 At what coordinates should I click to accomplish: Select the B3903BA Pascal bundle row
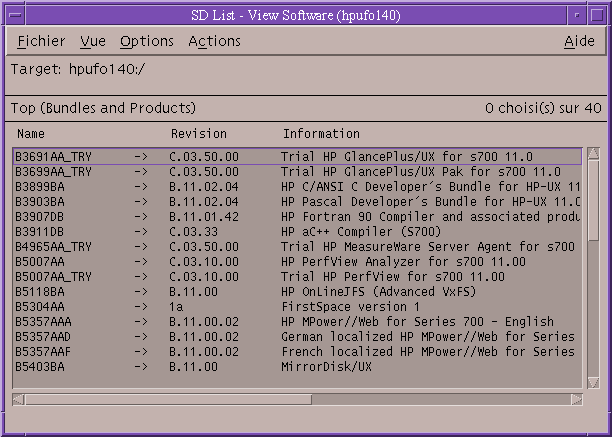click(x=297, y=202)
